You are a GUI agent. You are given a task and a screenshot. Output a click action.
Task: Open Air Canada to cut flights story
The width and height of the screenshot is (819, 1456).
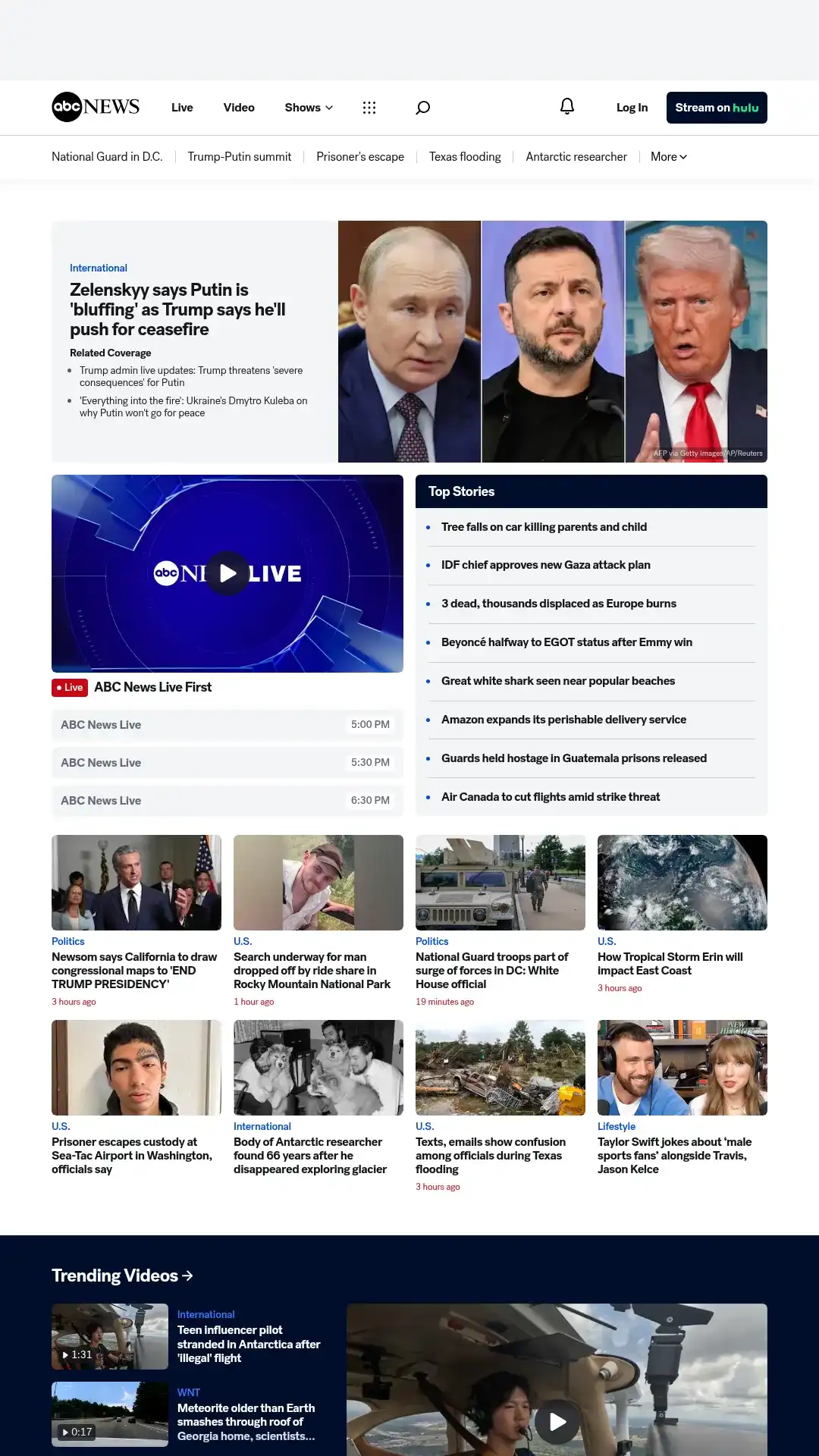click(551, 797)
